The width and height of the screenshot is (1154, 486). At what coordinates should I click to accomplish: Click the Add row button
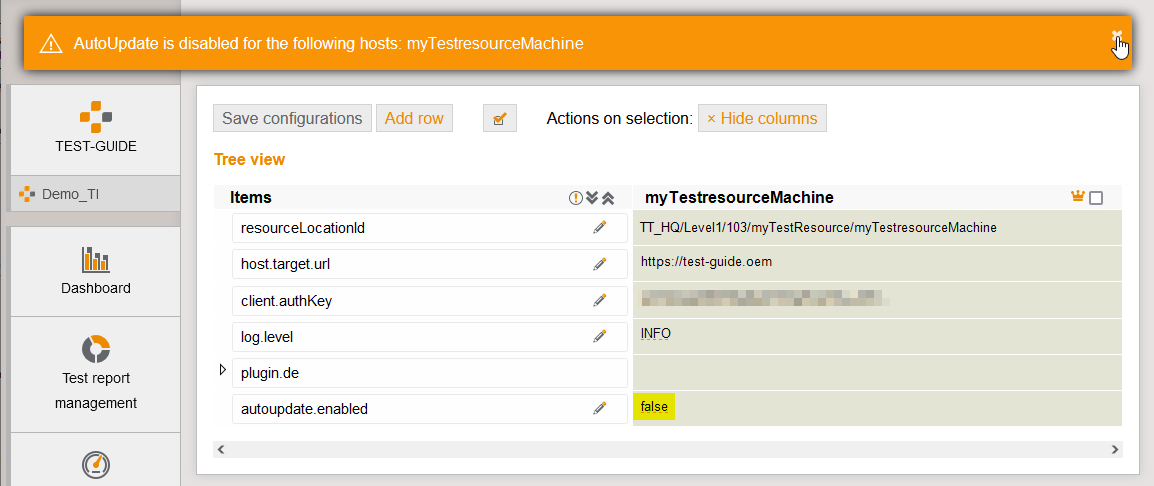click(x=414, y=118)
